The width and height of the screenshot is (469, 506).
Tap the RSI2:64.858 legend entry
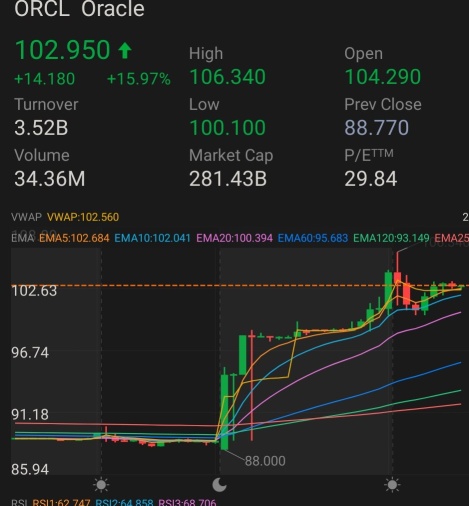tap(124, 503)
